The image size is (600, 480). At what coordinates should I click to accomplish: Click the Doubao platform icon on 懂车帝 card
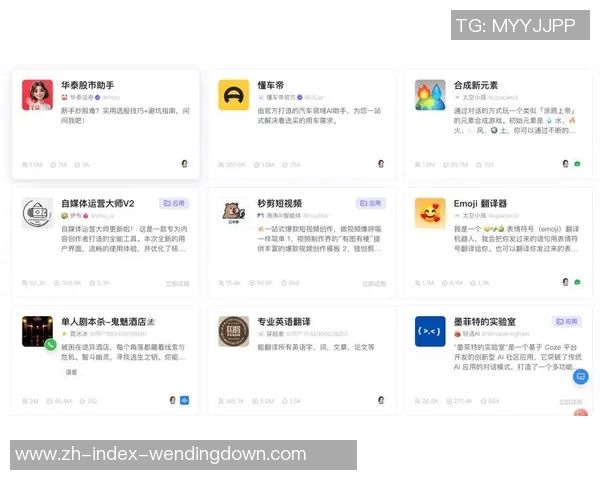pyautogui.click(x=381, y=164)
